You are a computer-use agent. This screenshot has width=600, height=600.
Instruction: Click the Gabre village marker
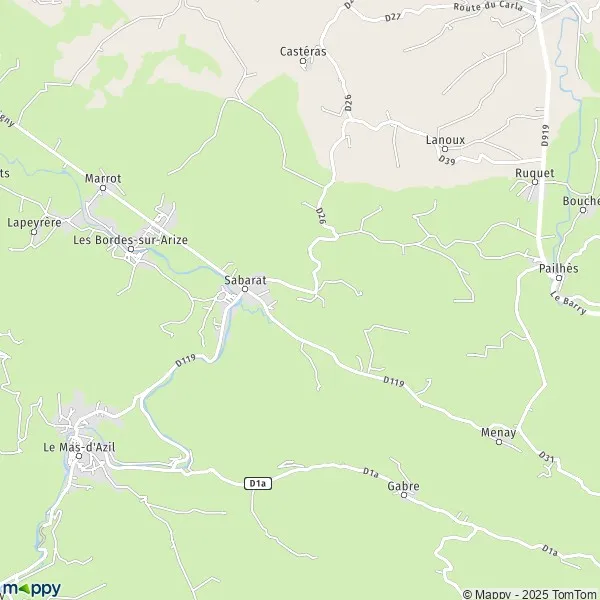click(x=404, y=495)
